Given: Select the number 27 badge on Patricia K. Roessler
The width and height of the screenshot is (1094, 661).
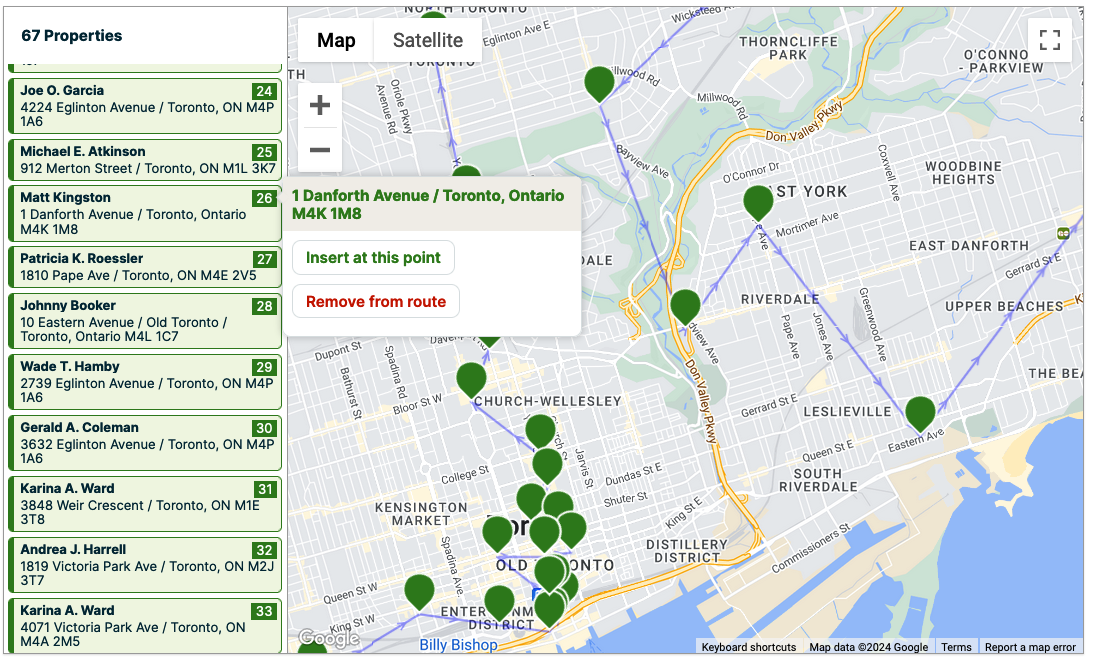Looking at the screenshot, I should coord(265,258).
